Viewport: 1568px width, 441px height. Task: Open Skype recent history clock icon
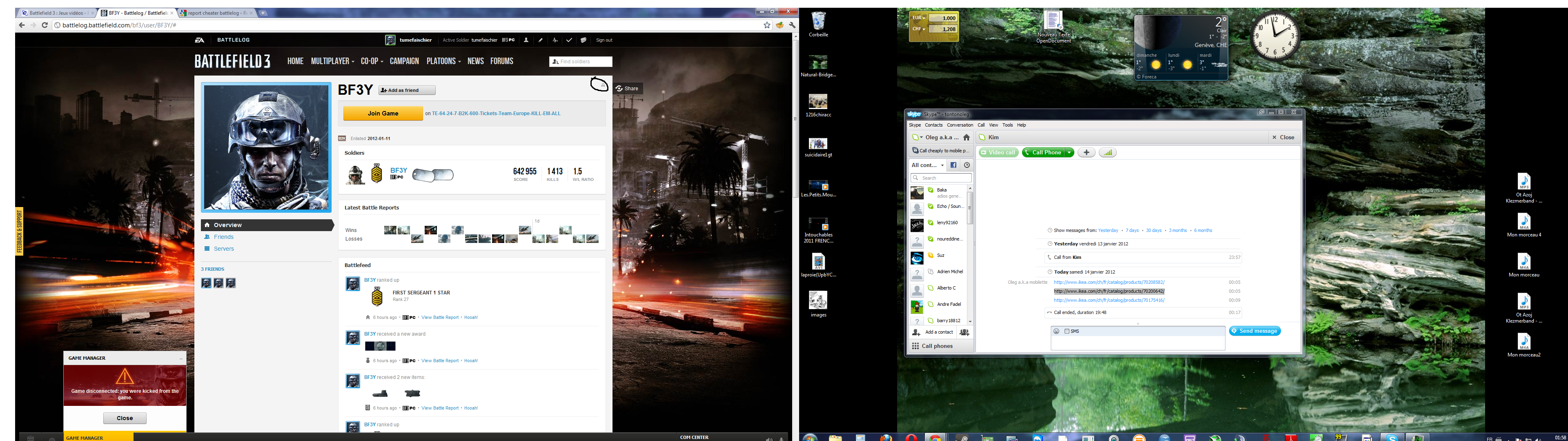(x=967, y=165)
